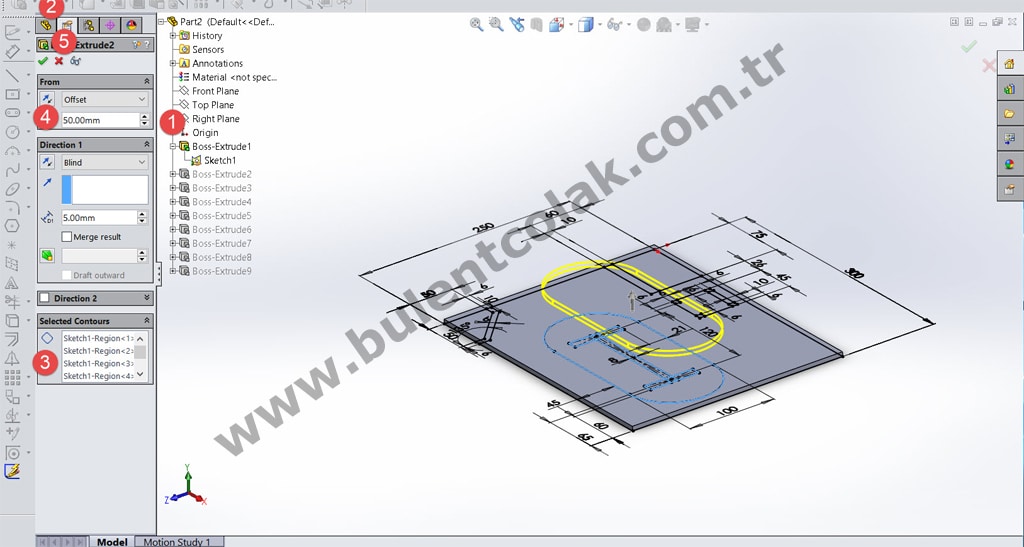This screenshot has width=1024, height=547.
Task: Select Sketch1-Region<4> in contours list
Action: pyautogui.click(x=98, y=375)
